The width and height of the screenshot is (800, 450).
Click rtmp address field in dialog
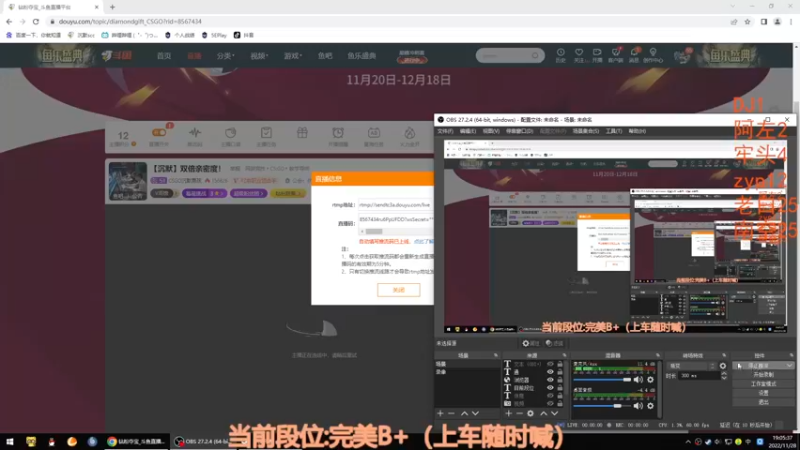395,205
